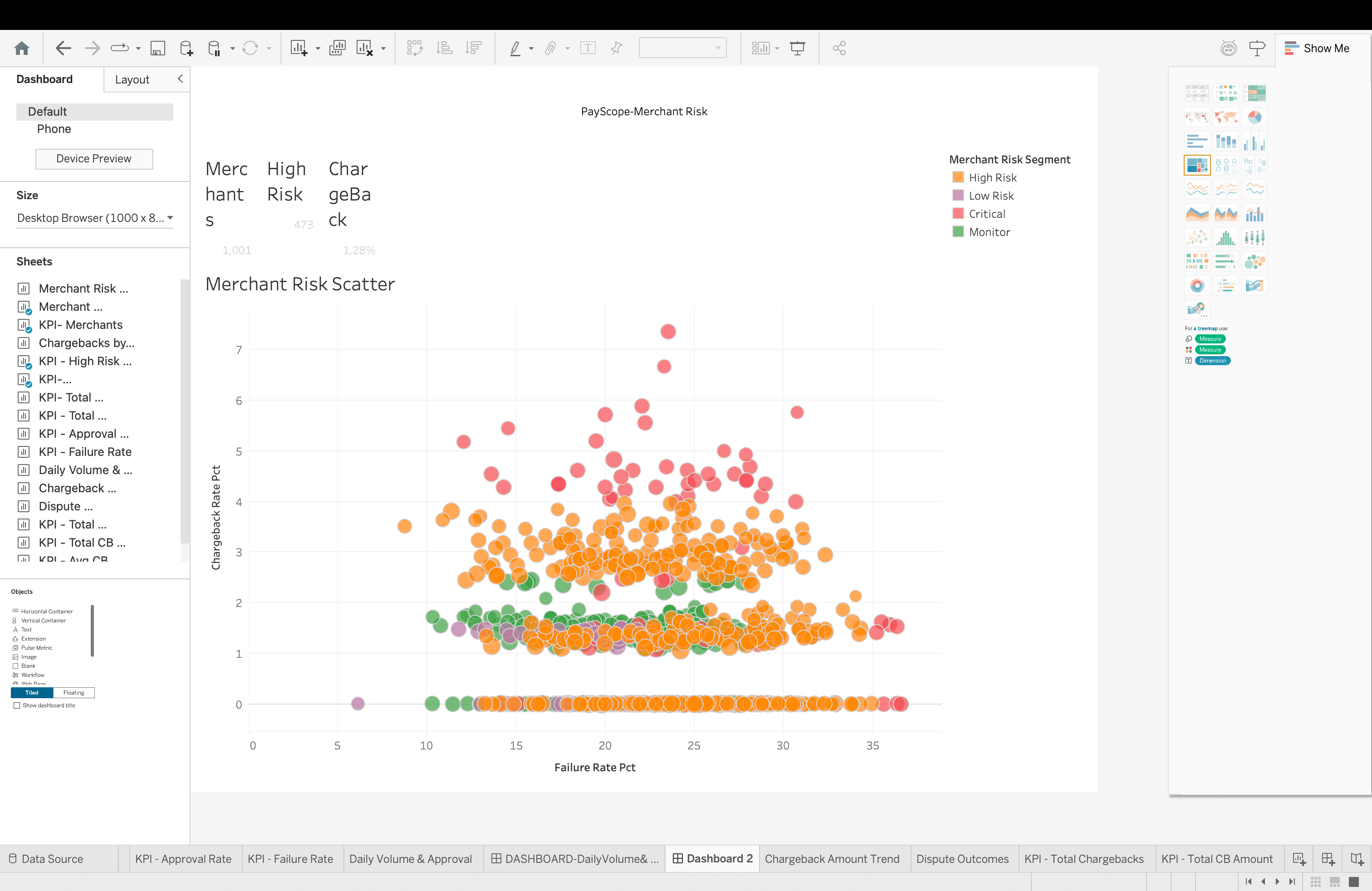The image size is (1372, 891).
Task: Switch to the Layout tab
Action: (132, 79)
